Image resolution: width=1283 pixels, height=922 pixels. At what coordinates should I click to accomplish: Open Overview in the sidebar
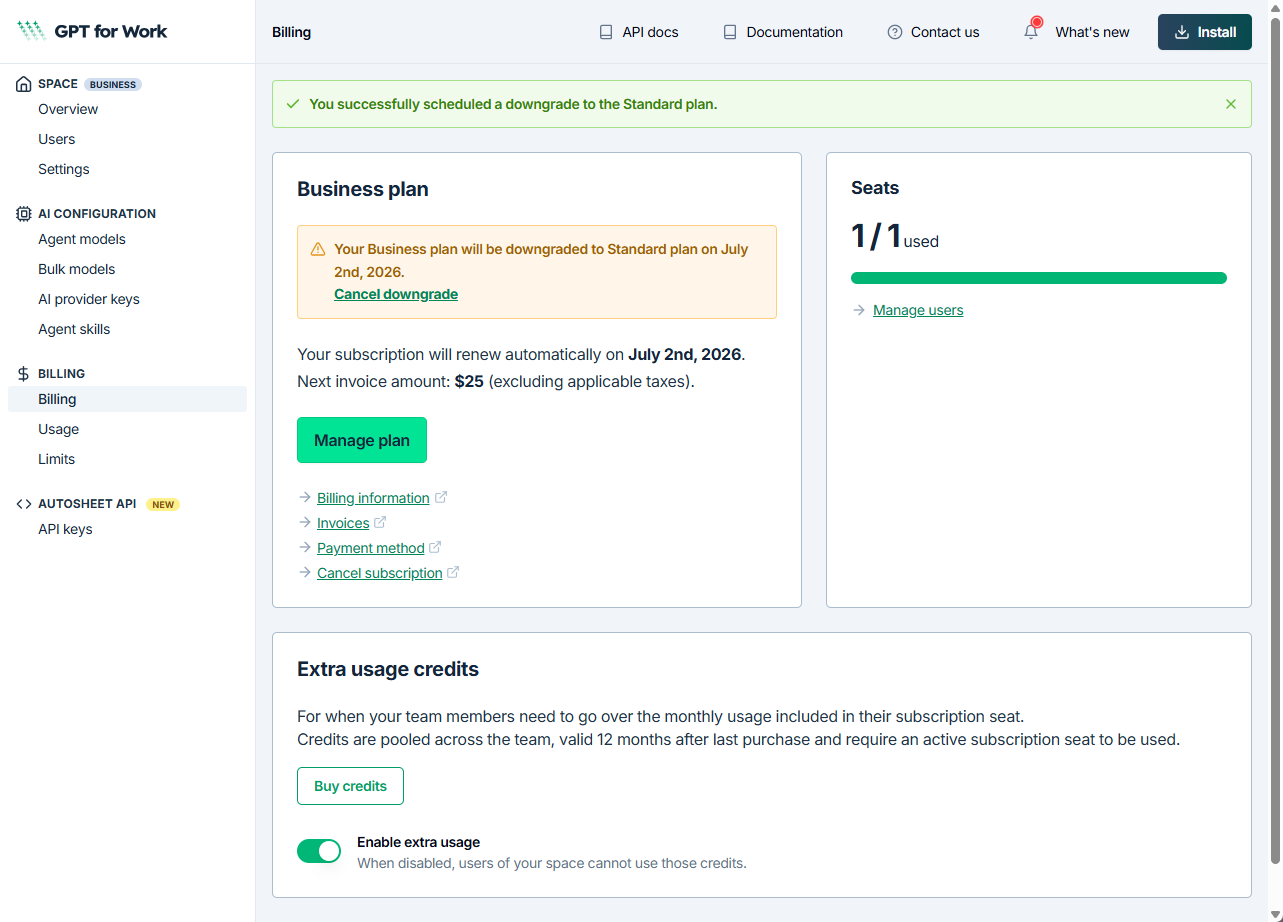68,109
